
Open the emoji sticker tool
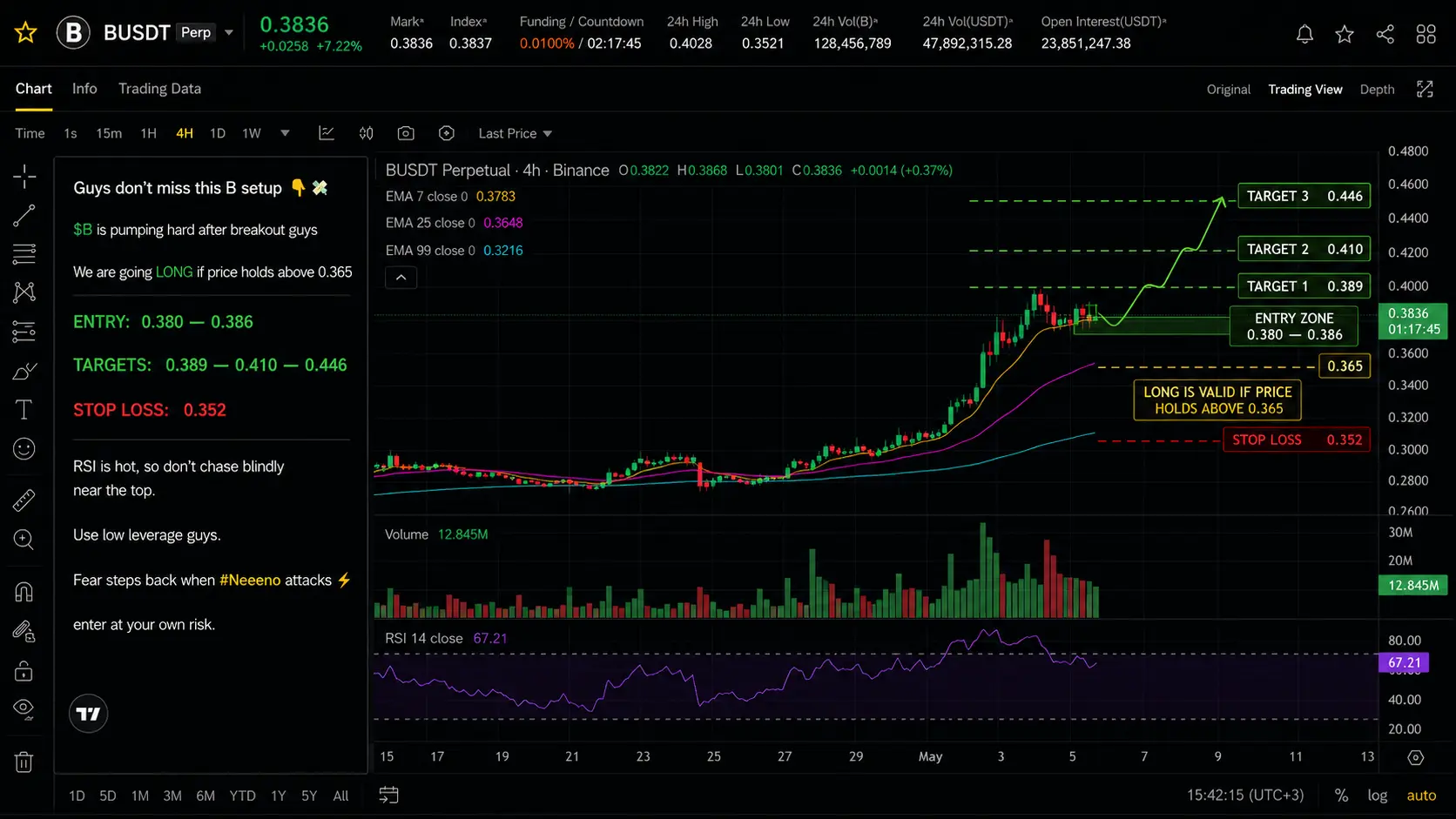24,449
